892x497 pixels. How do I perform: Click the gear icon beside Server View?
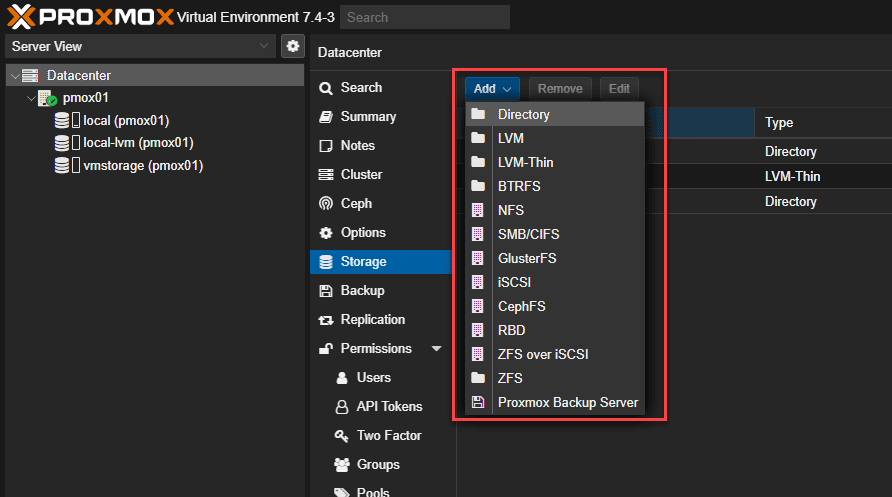[x=292, y=46]
